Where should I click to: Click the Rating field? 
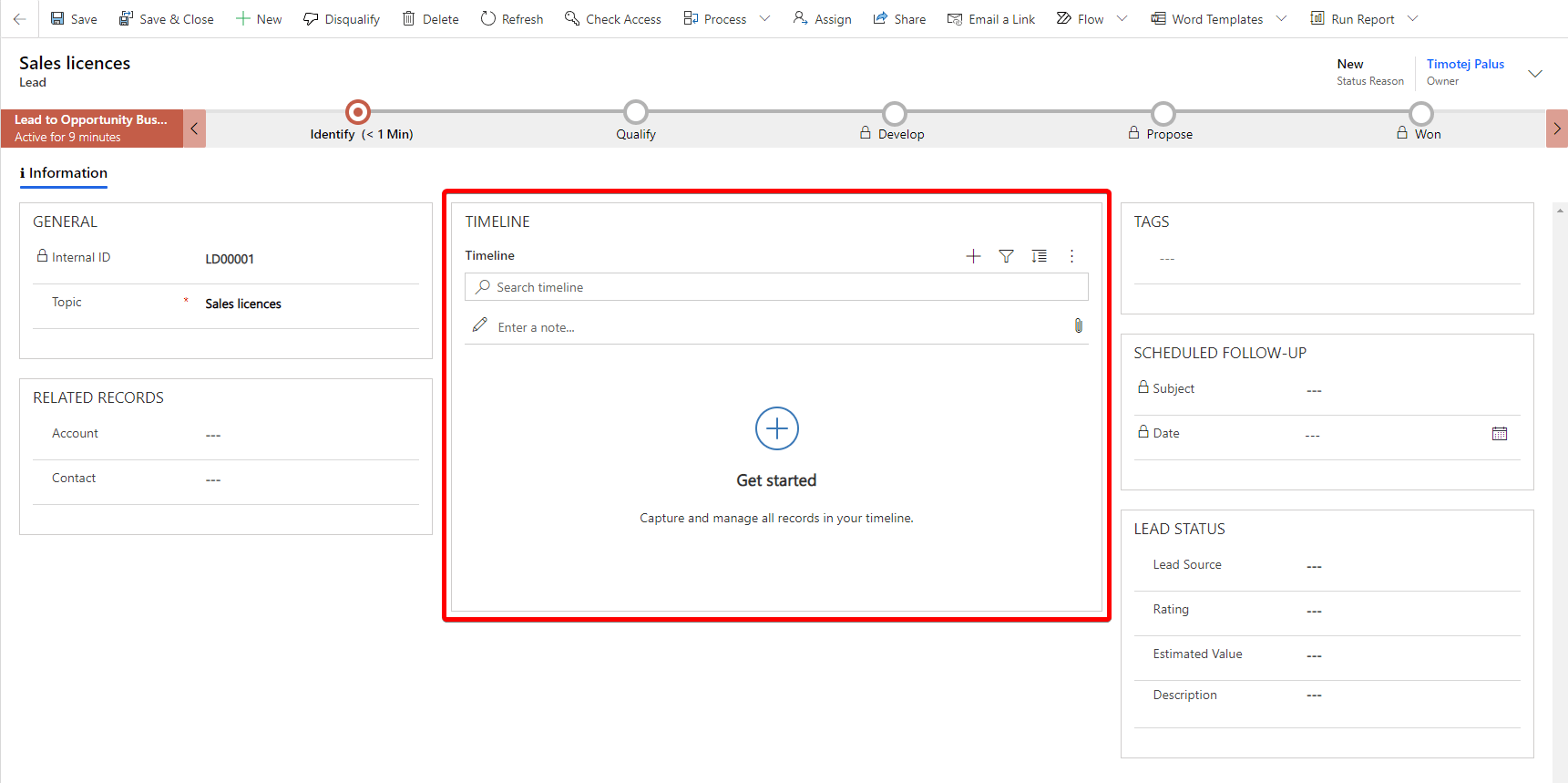point(1412,612)
